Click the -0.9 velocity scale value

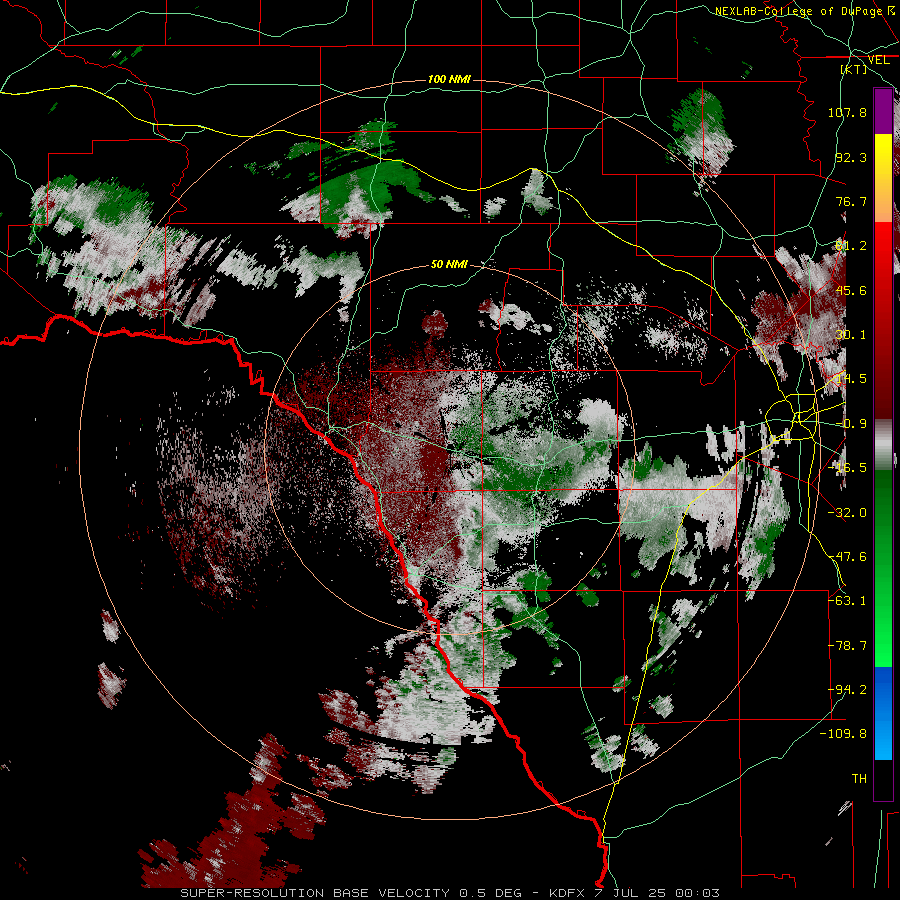[x=851, y=424]
